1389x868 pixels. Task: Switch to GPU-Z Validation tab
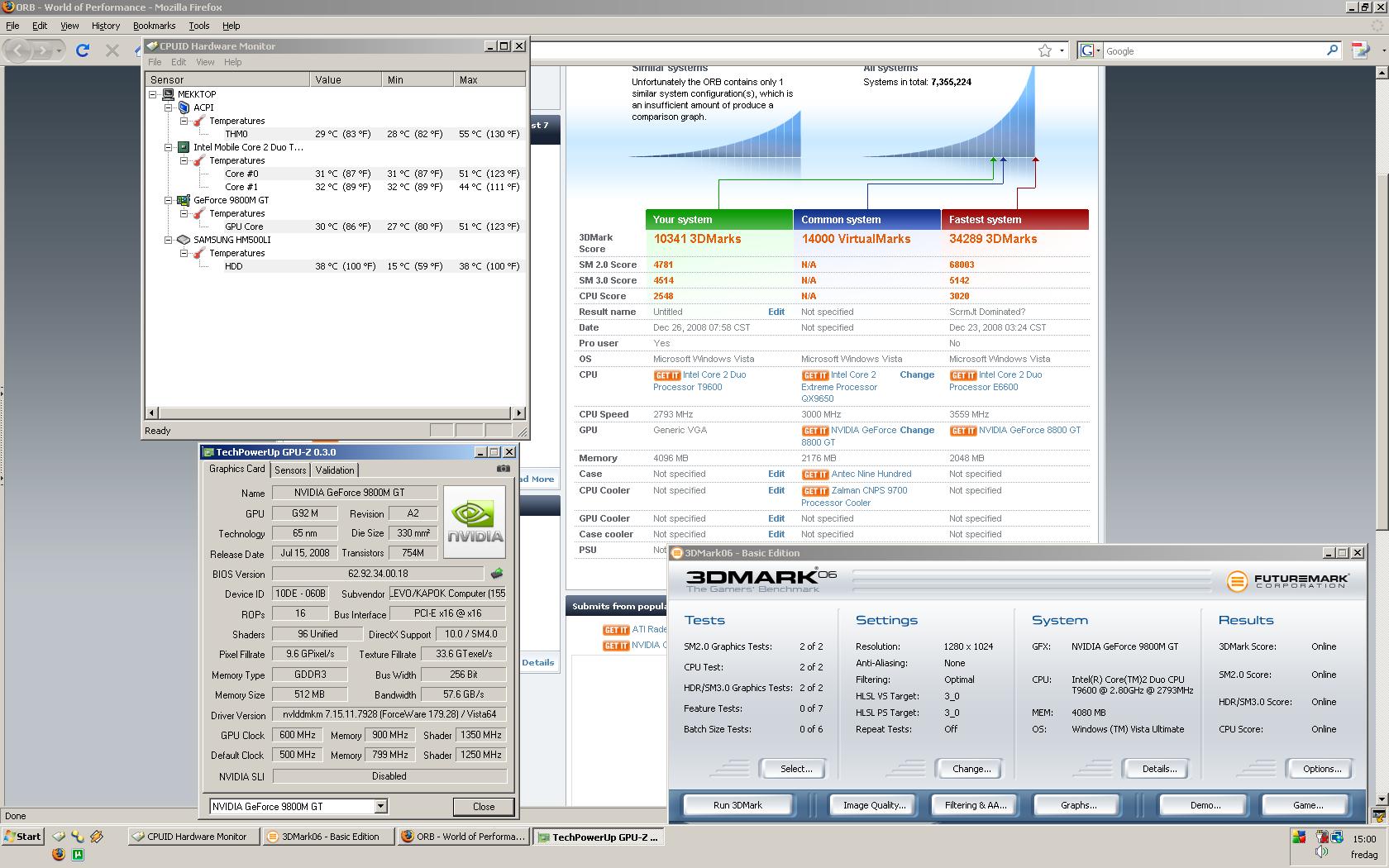point(335,470)
